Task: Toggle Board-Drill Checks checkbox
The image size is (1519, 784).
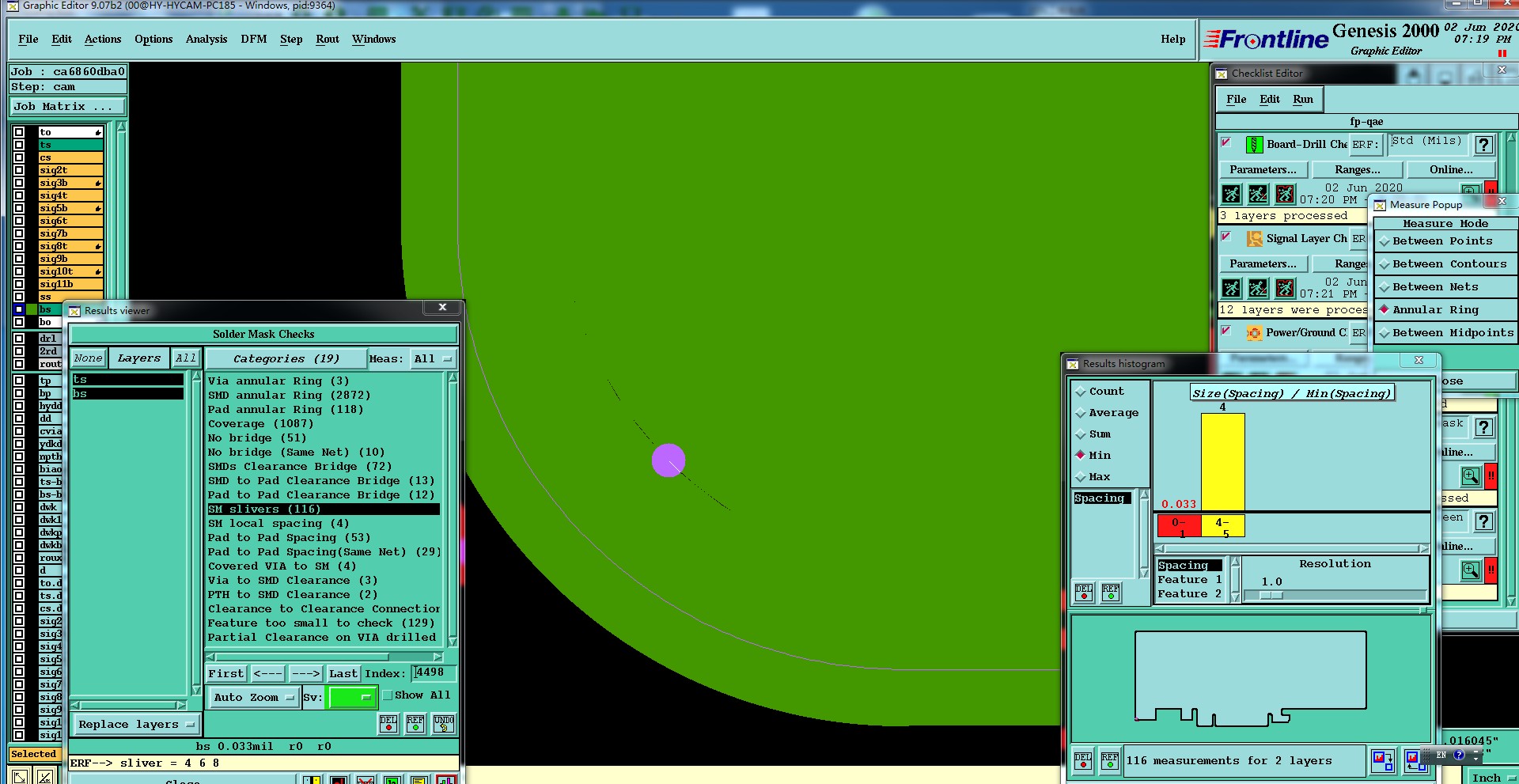Action: coord(1226,142)
